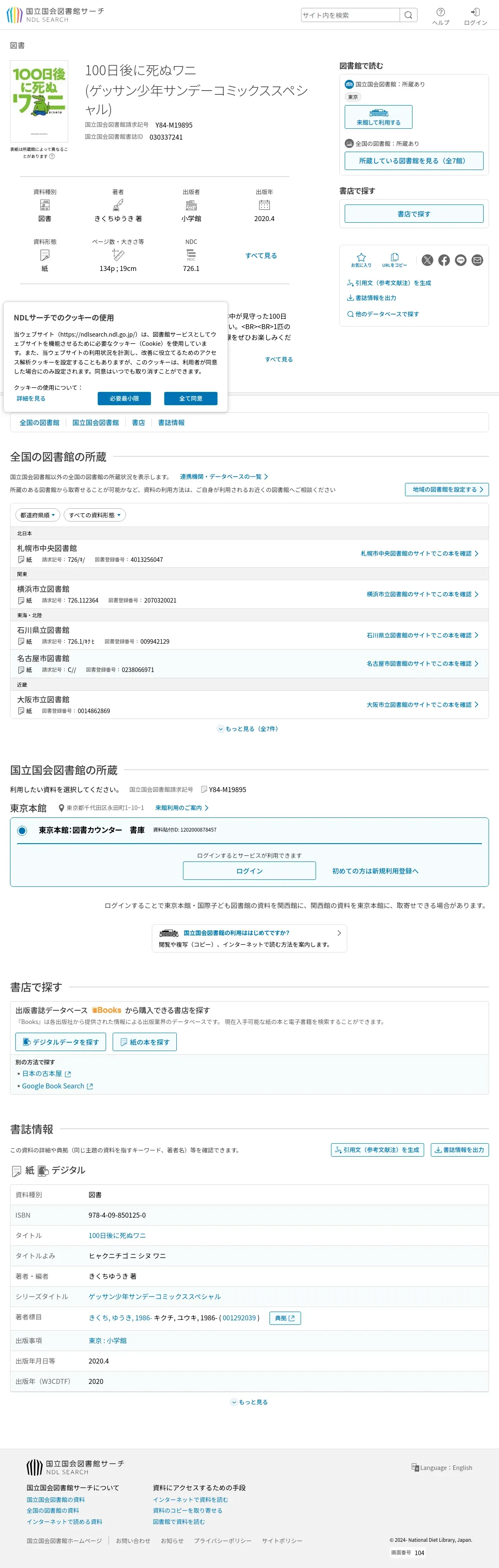Focus the サイト内を検索 search field
Image resolution: width=499 pixels, height=1568 pixels.
click(x=350, y=15)
